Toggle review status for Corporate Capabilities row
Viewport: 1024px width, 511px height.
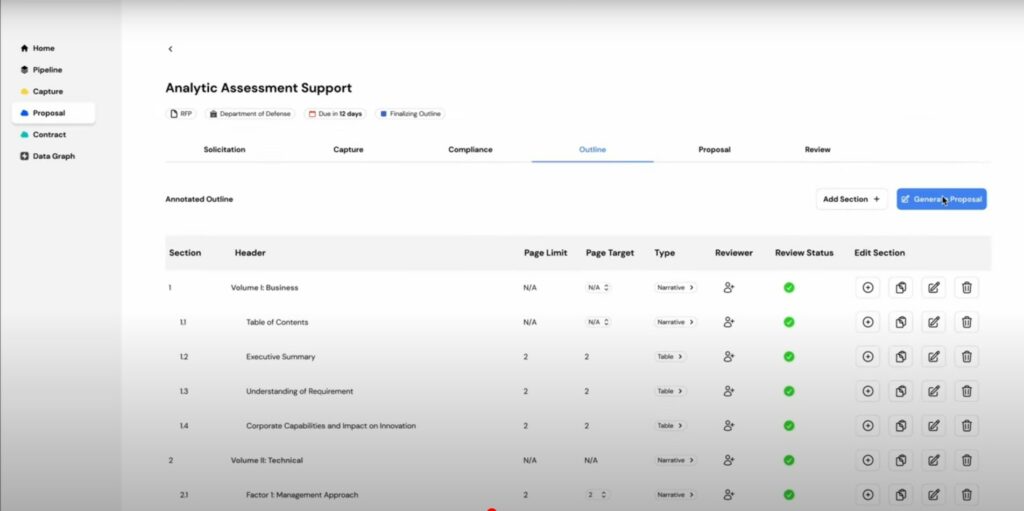tap(789, 425)
